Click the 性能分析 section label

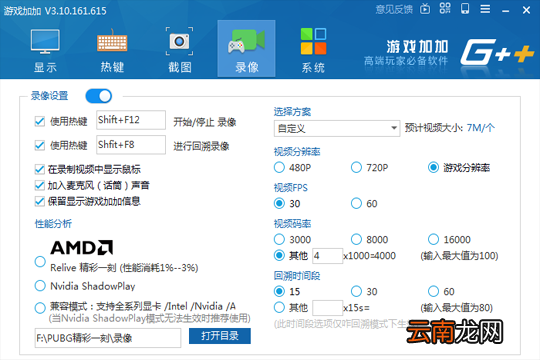tap(53, 224)
